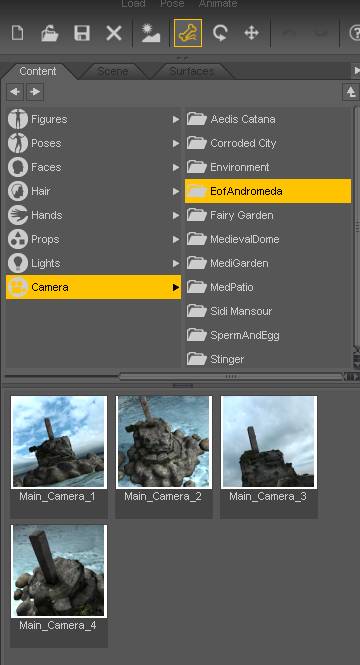Click the Hair category icon
The image size is (360, 665).
click(18, 191)
